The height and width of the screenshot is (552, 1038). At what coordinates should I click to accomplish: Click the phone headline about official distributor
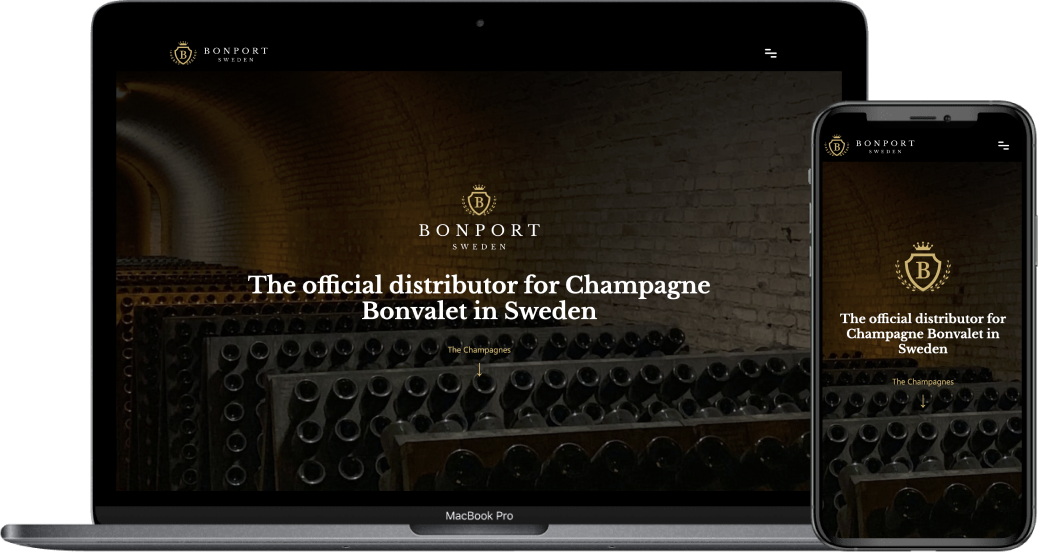[x=923, y=334]
